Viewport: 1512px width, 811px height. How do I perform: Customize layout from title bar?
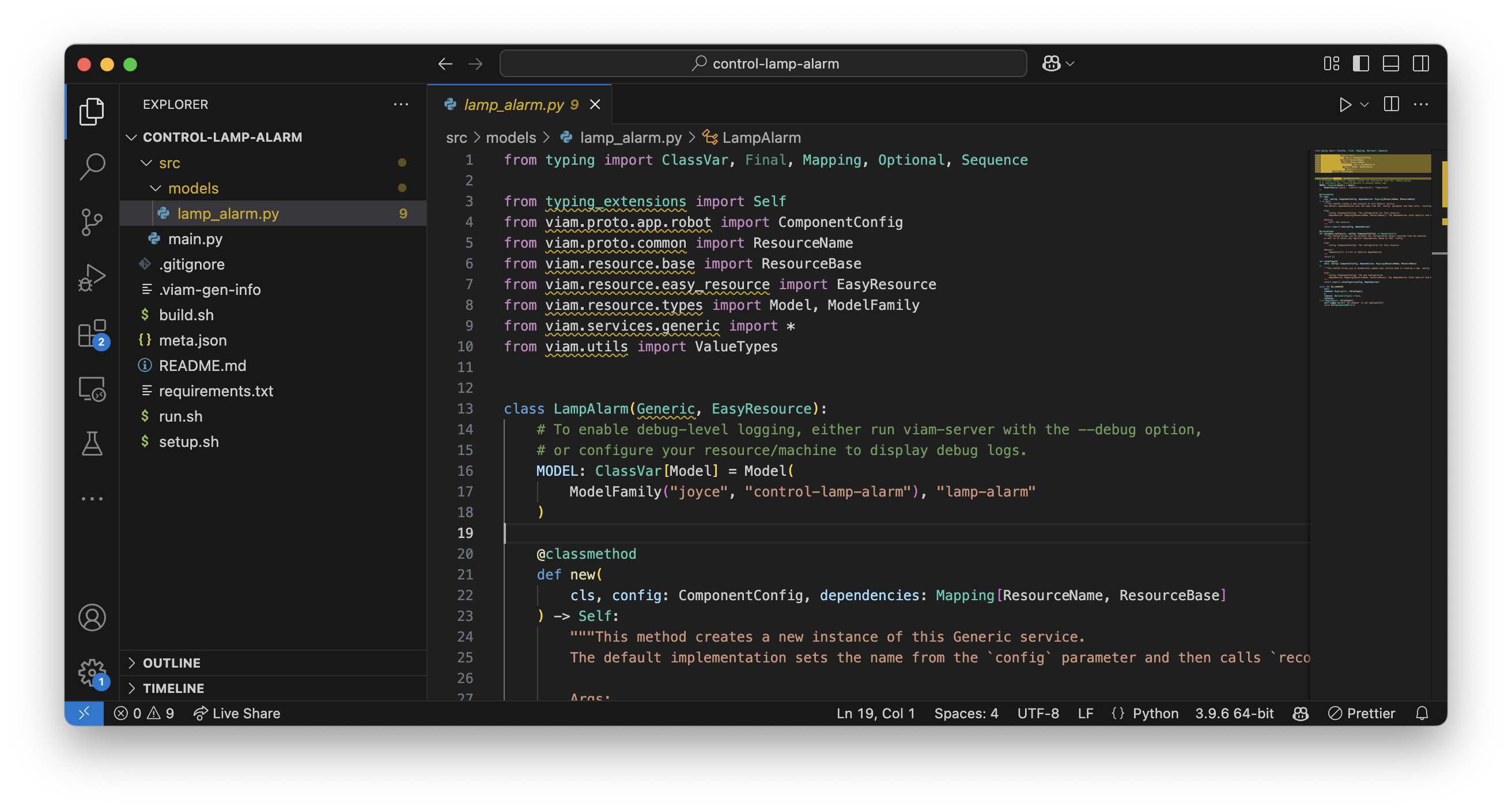pyautogui.click(x=1331, y=63)
